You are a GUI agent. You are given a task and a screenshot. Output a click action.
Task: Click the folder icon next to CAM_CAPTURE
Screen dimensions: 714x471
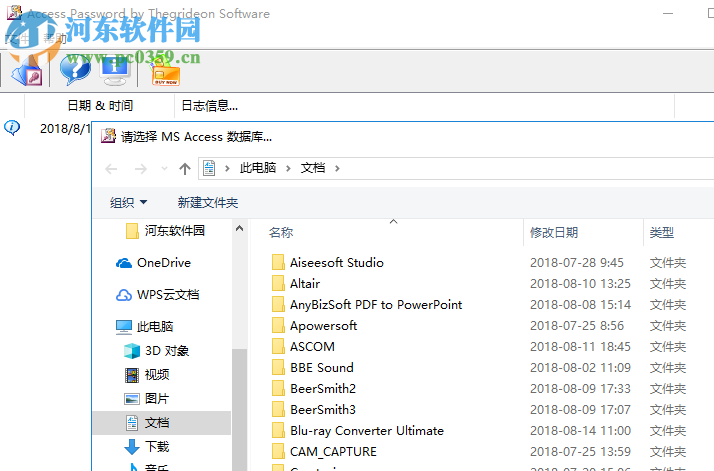(x=278, y=451)
